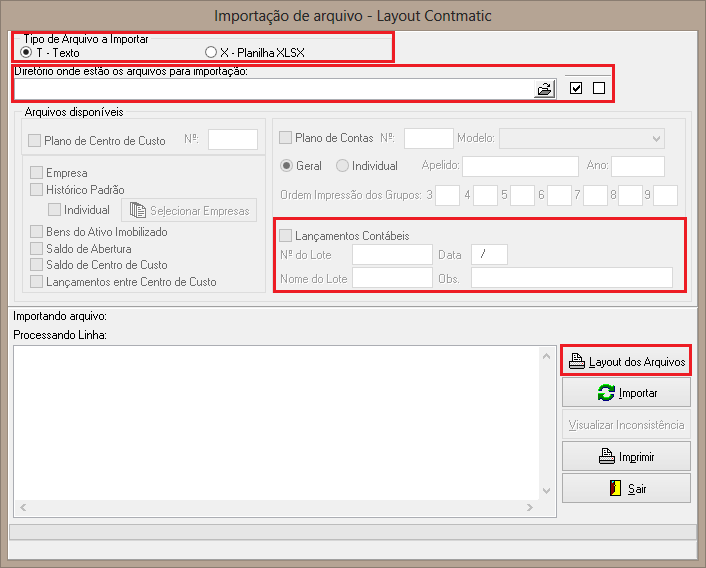
Task: Click the checked box icon beside directory field
Action: coord(576,88)
